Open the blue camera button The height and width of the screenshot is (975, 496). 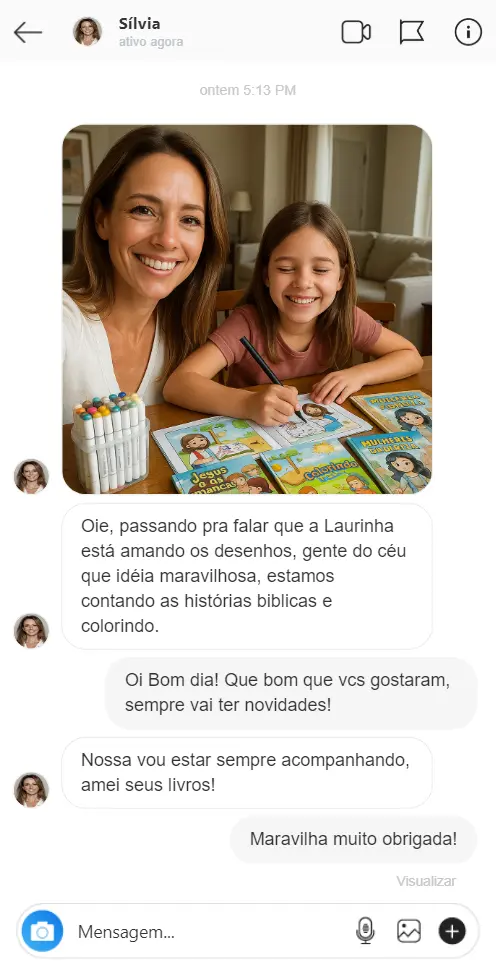coord(42,931)
